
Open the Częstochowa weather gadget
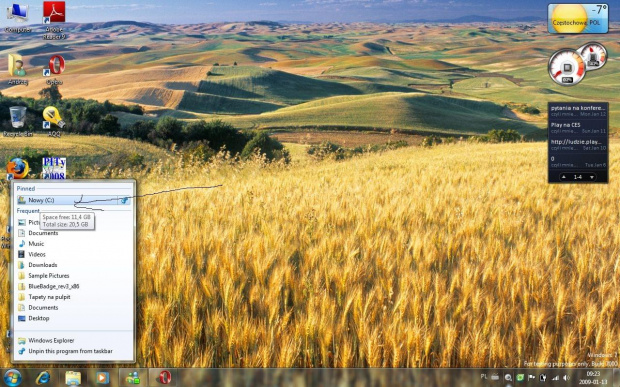(578, 19)
